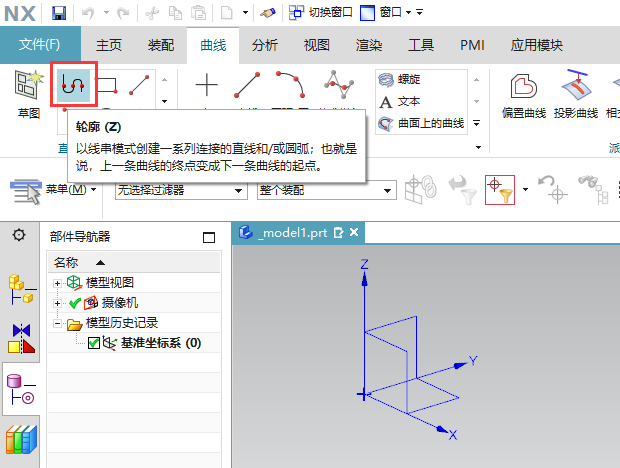This screenshot has width=620, height=468.
Task: Select the Point plus tool
Action: tap(207, 85)
